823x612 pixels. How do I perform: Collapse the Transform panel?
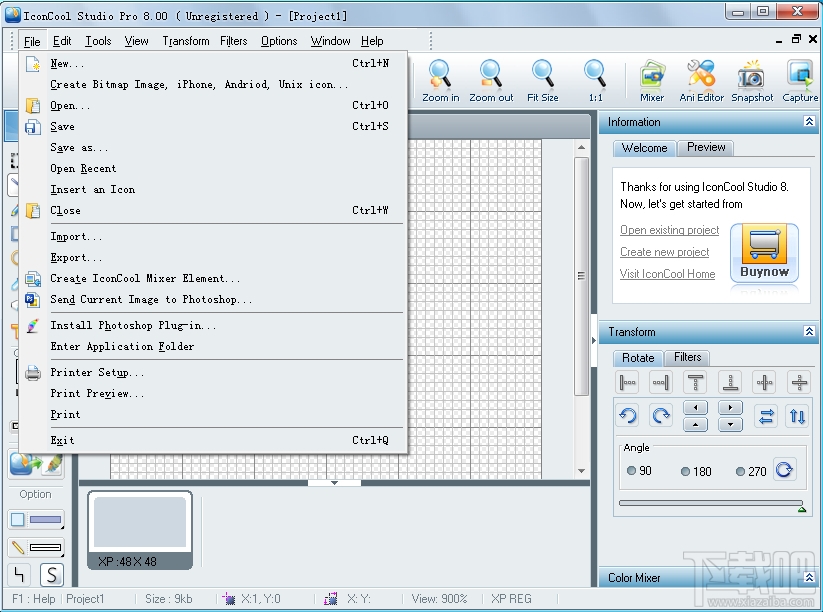(x=807, y=331)
